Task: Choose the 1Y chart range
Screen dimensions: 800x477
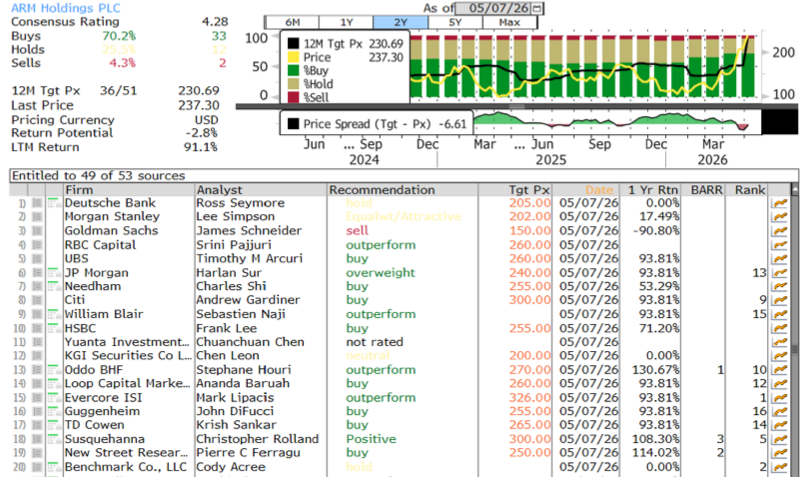Action: (347, 22)
